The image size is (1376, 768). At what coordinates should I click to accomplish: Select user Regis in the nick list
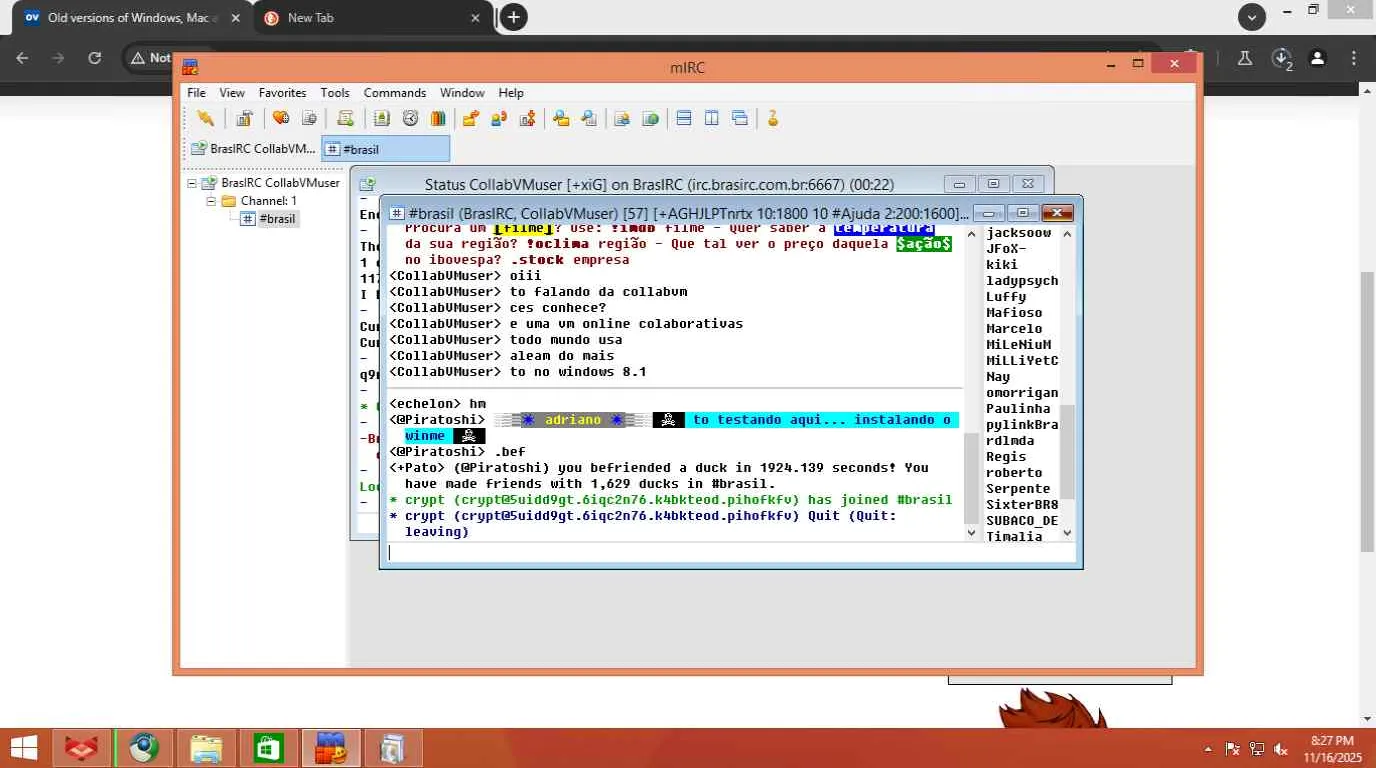(x=1006, y=457)
